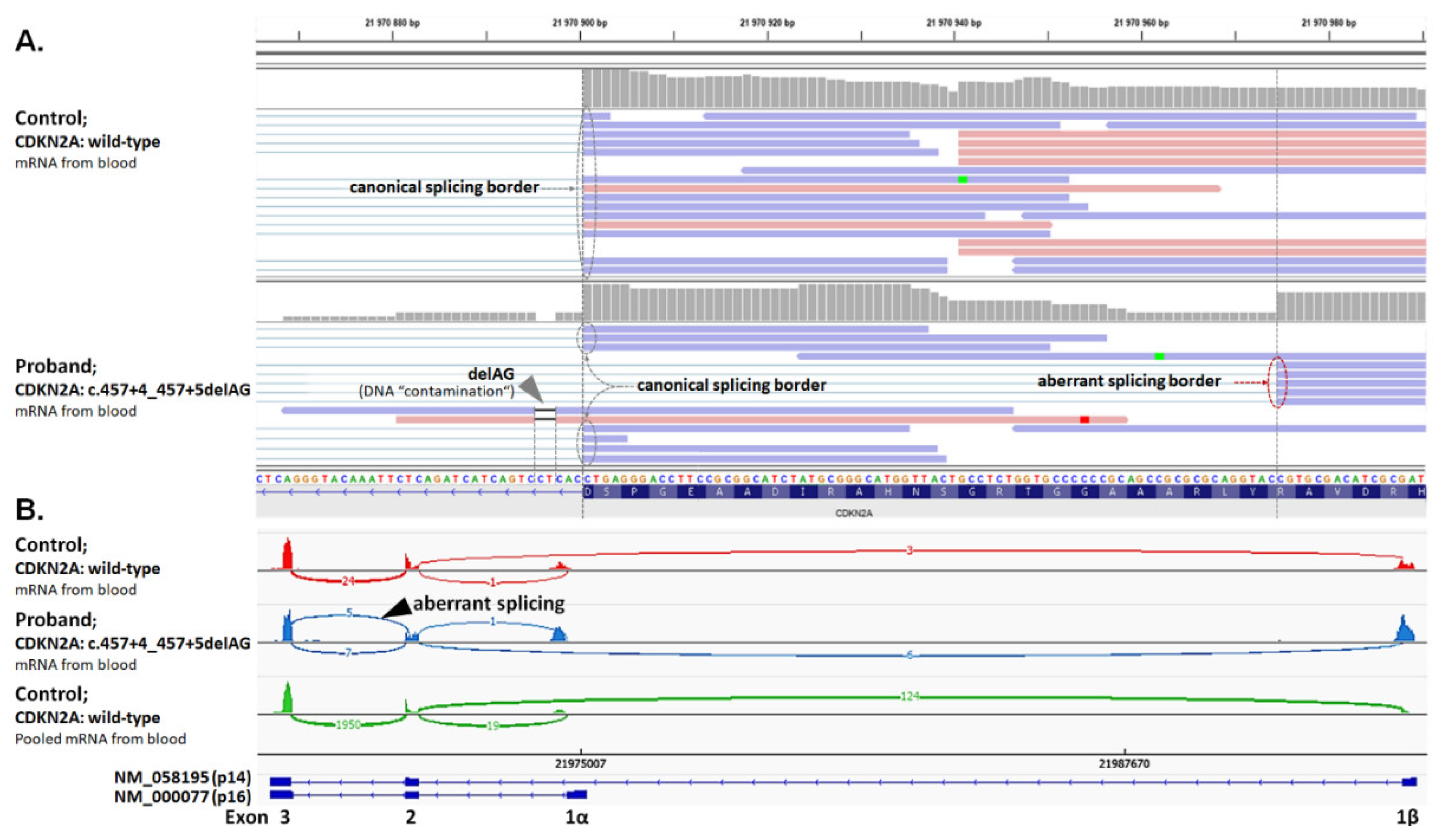Click the green mismatch square in control reads

962,180
